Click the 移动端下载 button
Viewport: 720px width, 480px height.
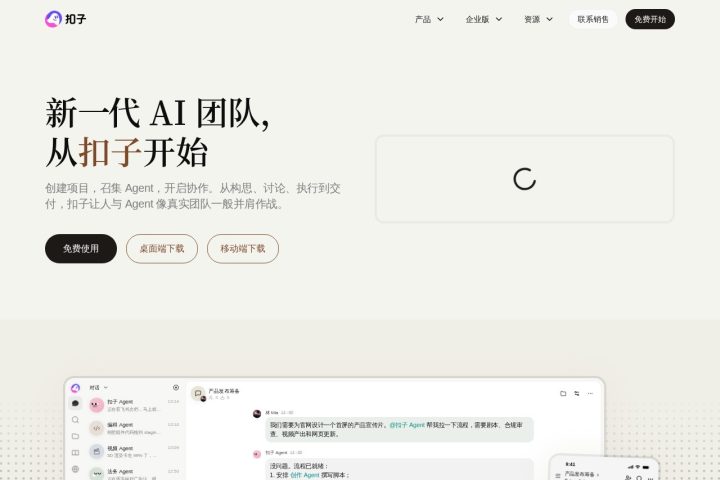[242, 248]
